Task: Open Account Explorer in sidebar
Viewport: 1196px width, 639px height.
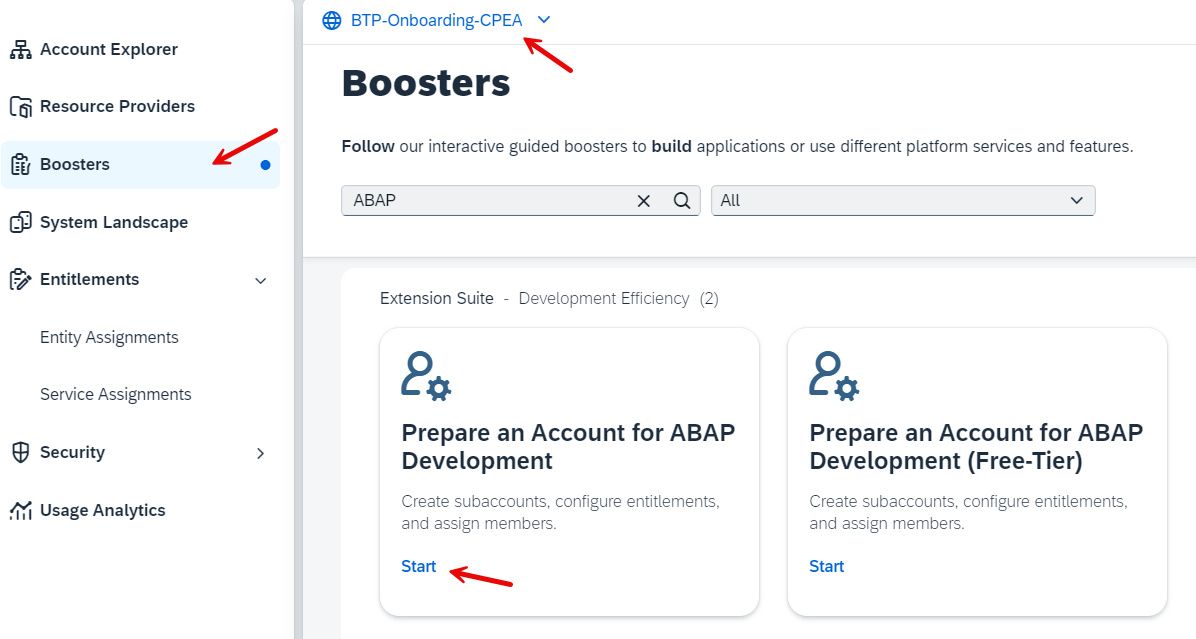Action: 108,50
